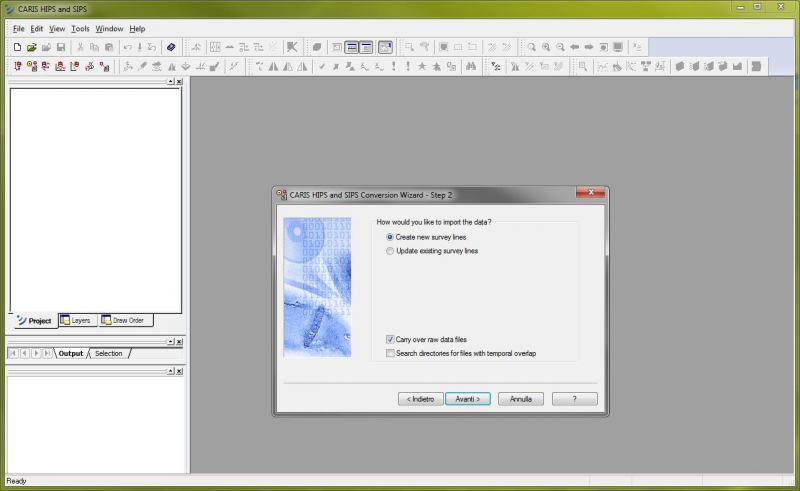800x491 pixels.
Task: Click the Conversion Wizard icon in second toolbar
Action: click(x=32, y=66)
